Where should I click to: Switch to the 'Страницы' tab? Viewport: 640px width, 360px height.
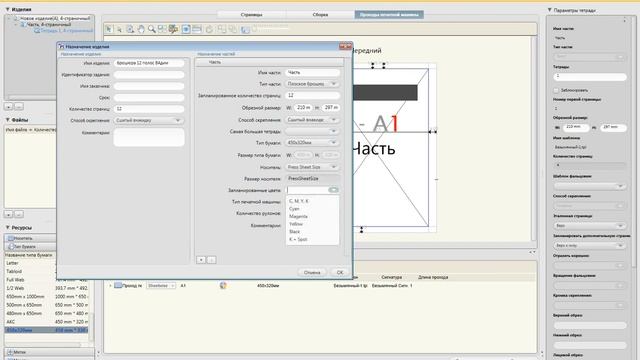(251, 15)
